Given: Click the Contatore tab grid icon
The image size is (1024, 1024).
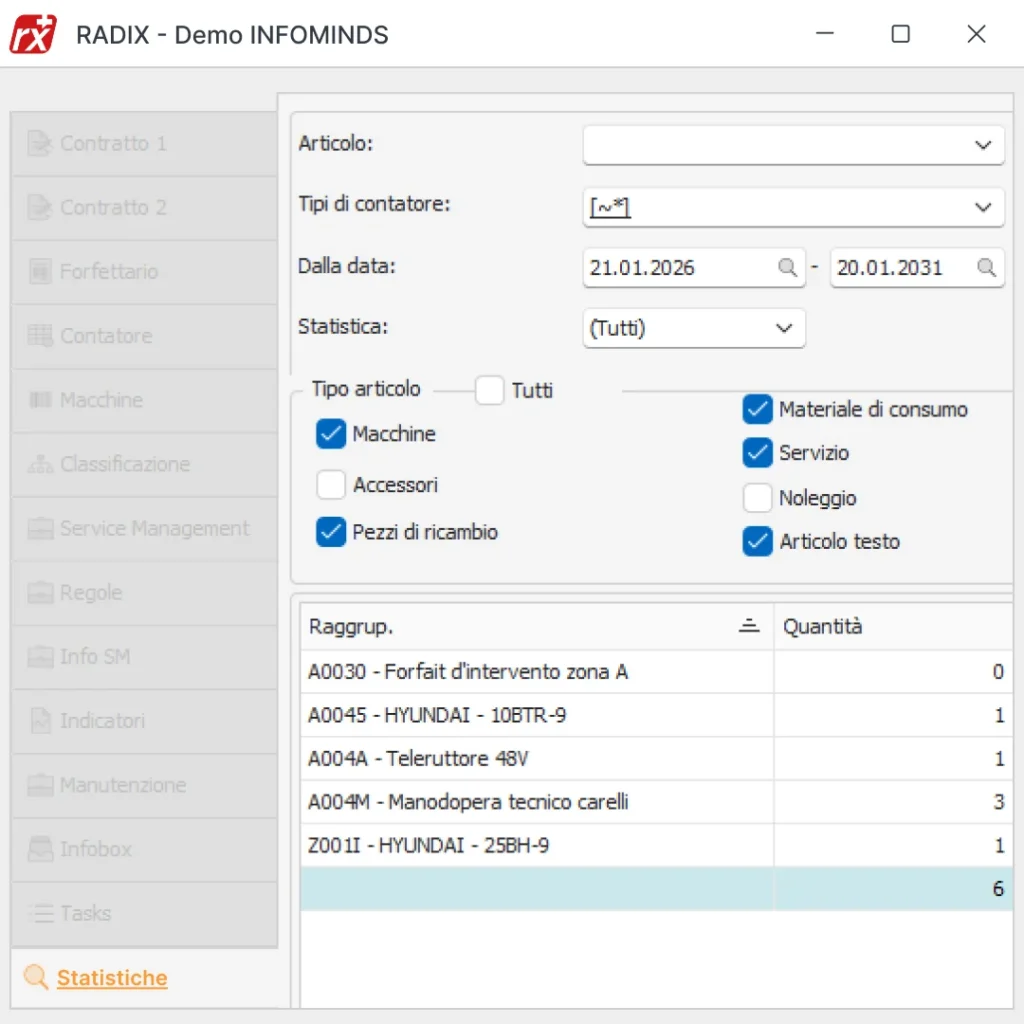Looking at the screenshot, I should [40, 336].
